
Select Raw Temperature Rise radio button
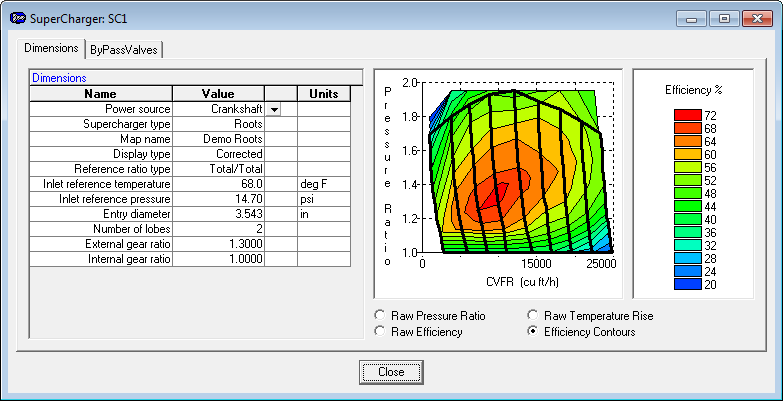533,315
